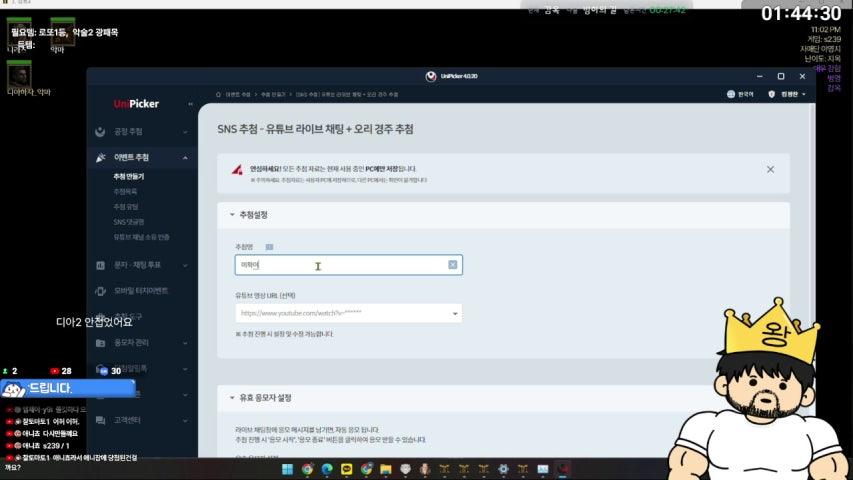
Task: Click the UniPicker title bar logo icon
Action: tap(431, 76)
